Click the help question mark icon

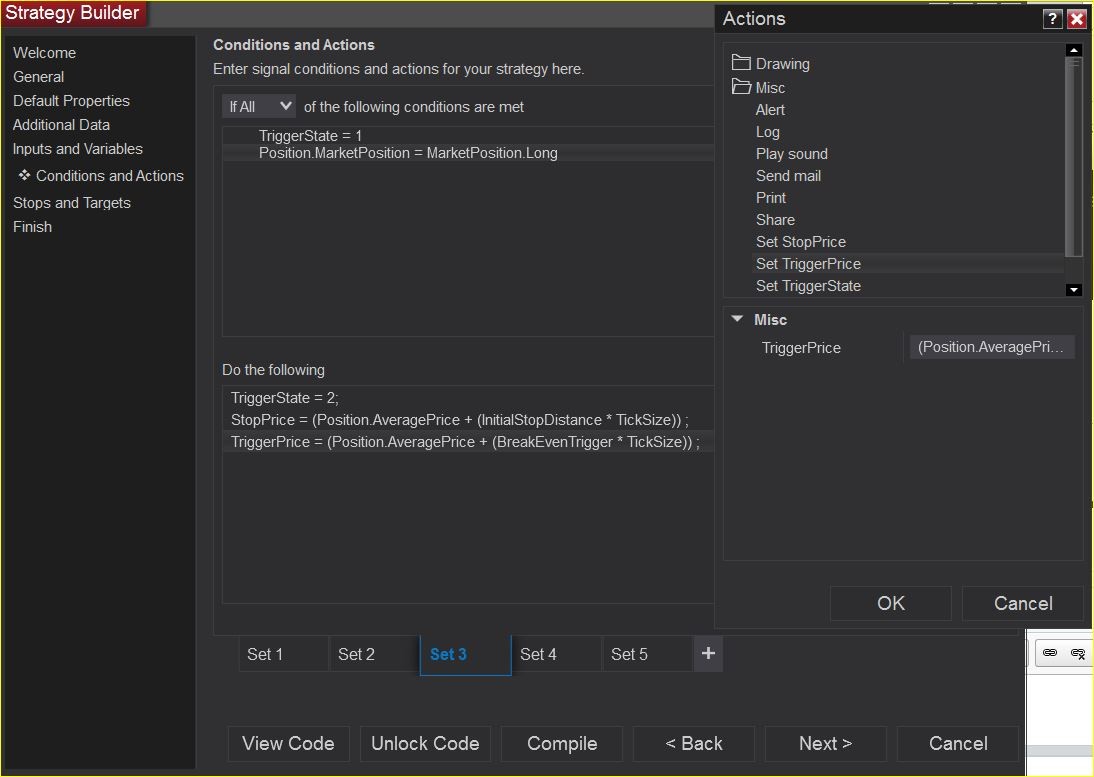coord(1052,19)
